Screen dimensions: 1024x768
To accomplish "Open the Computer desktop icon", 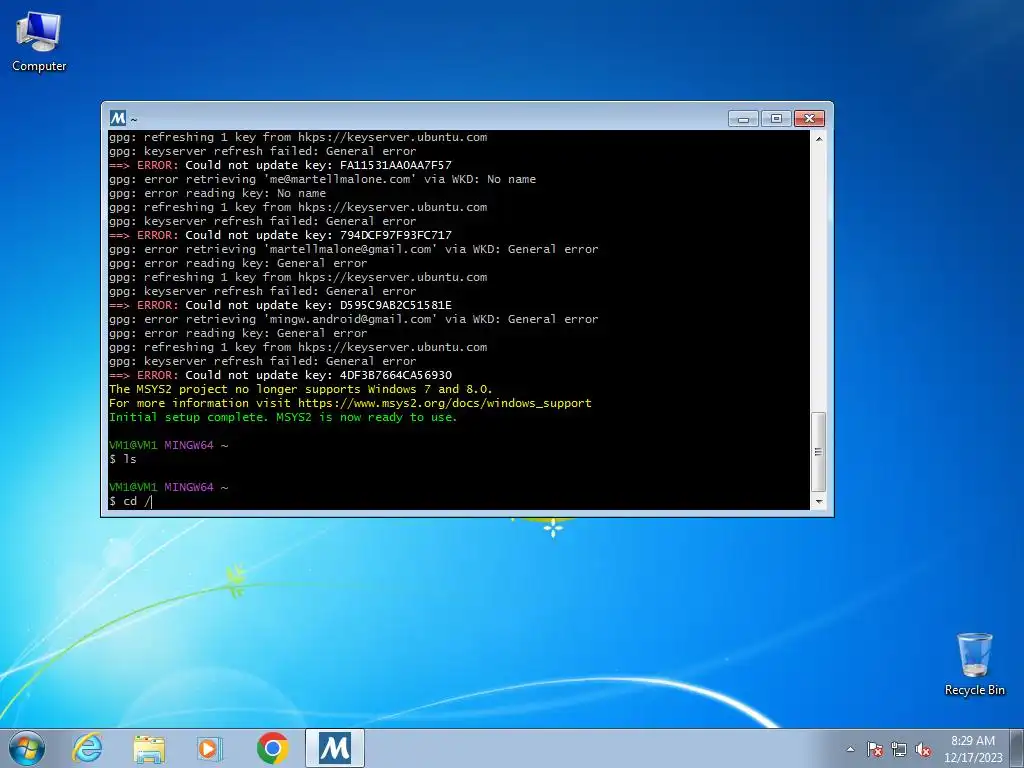I will (x=39, y=42).
